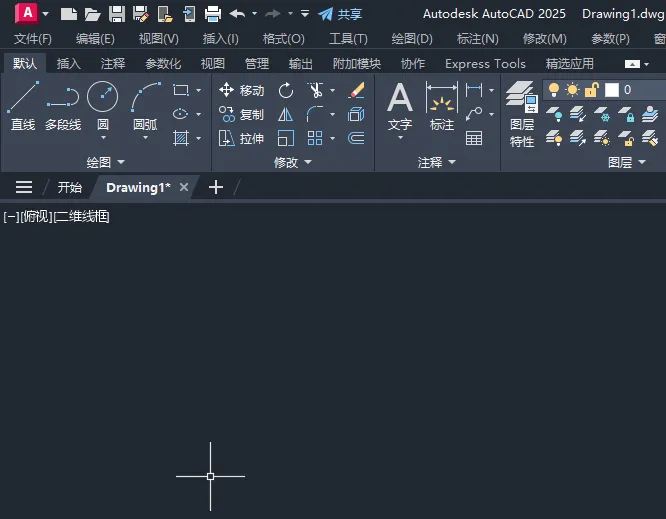Switch to the Insert (插入) ribbon tab
This screenshot has height=519, width=666.
(69, 63)
